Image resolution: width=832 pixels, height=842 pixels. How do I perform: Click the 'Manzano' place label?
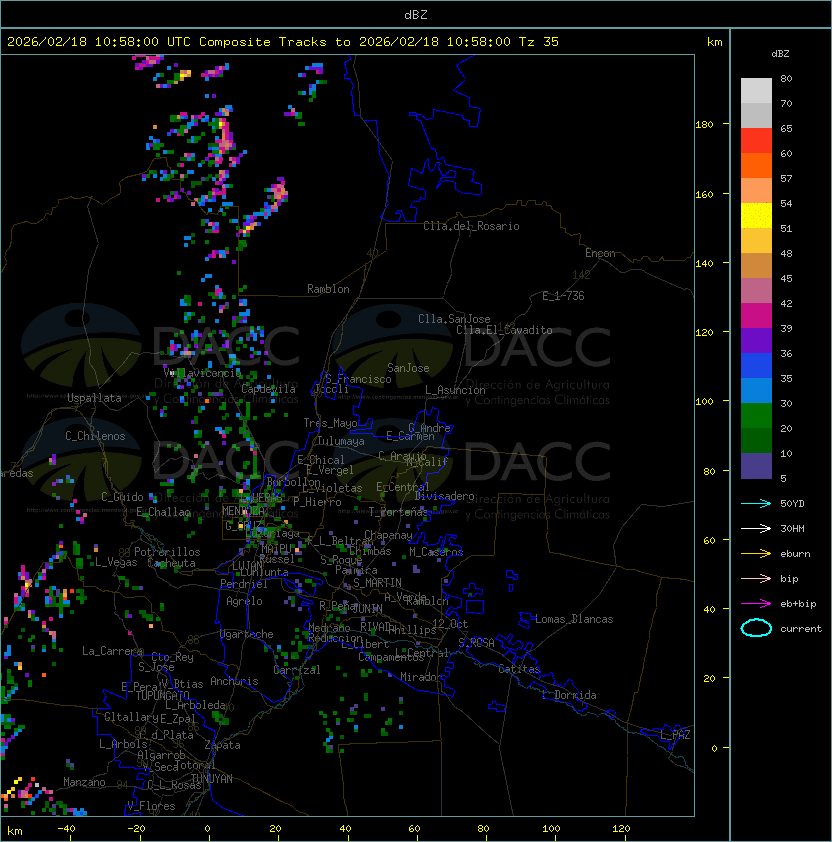[x=84, y=782]
